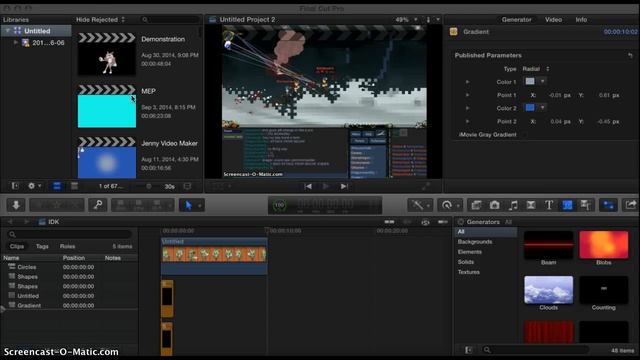The width and height of the screenshot is (640, 360).
Task: Play the viewer video
Action: pos(326,186)
